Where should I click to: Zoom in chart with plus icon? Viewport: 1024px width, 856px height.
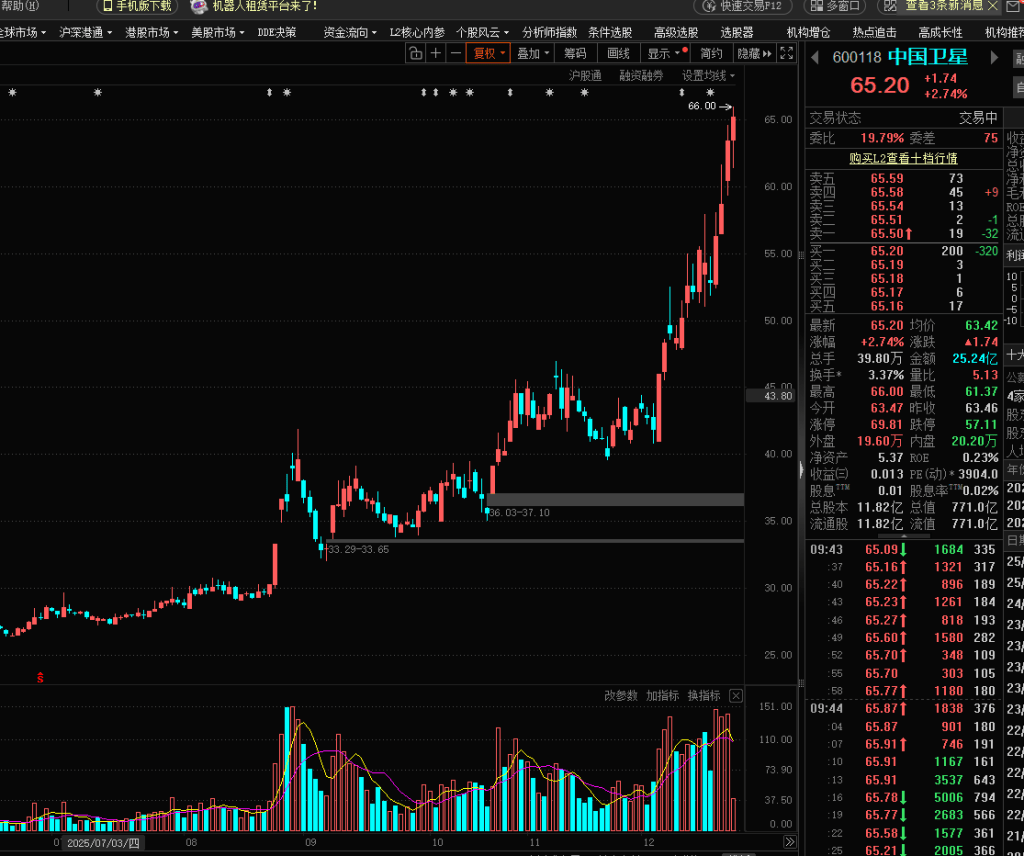[435, 53]
